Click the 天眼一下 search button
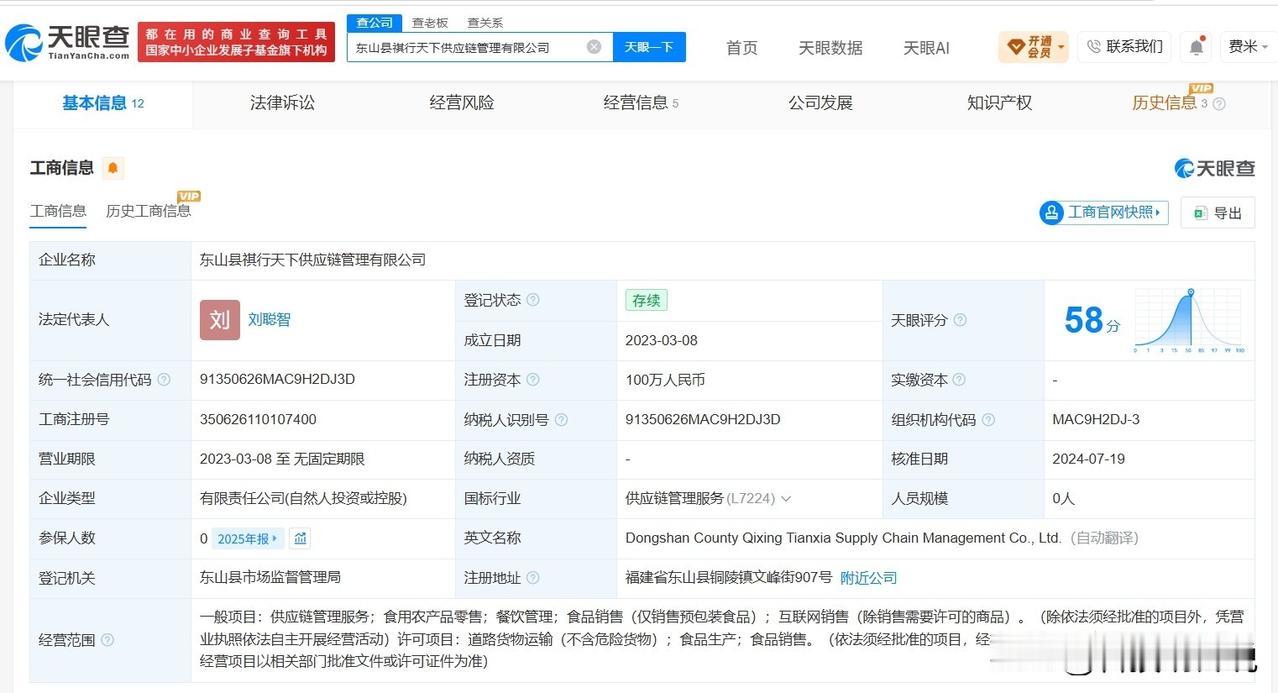The image size is (1278, 693). [x=649, y=47]
